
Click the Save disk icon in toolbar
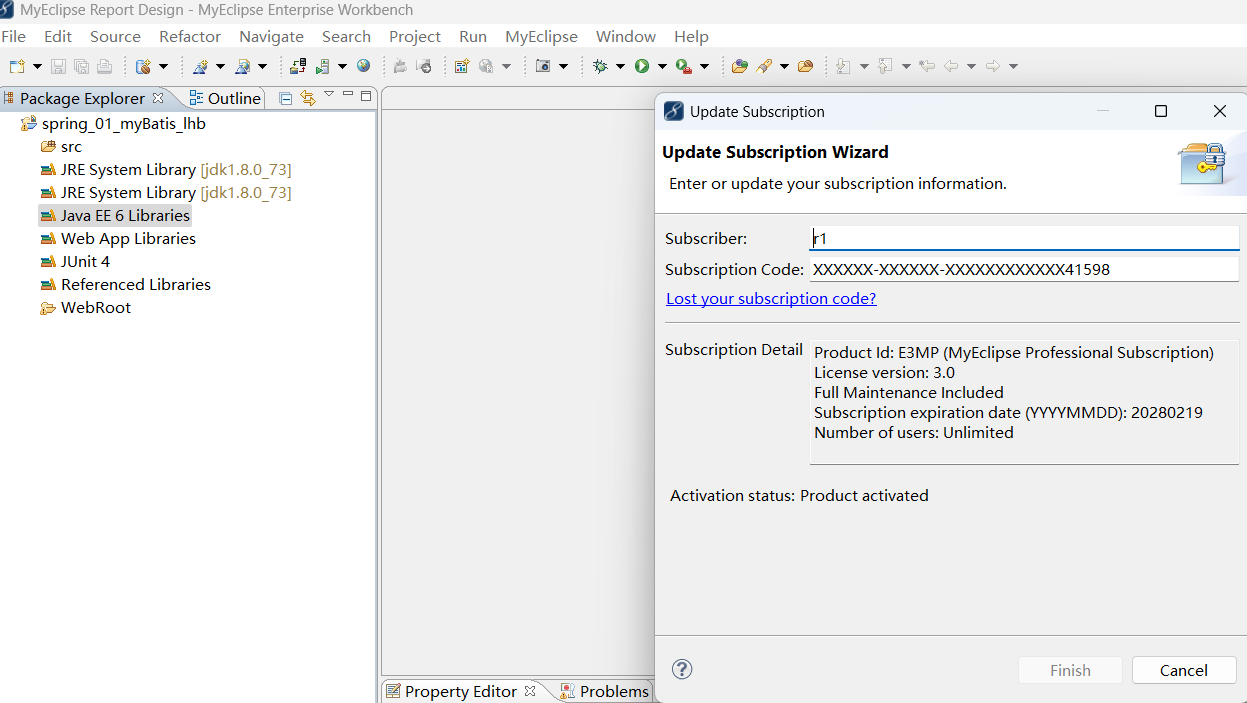58,66
